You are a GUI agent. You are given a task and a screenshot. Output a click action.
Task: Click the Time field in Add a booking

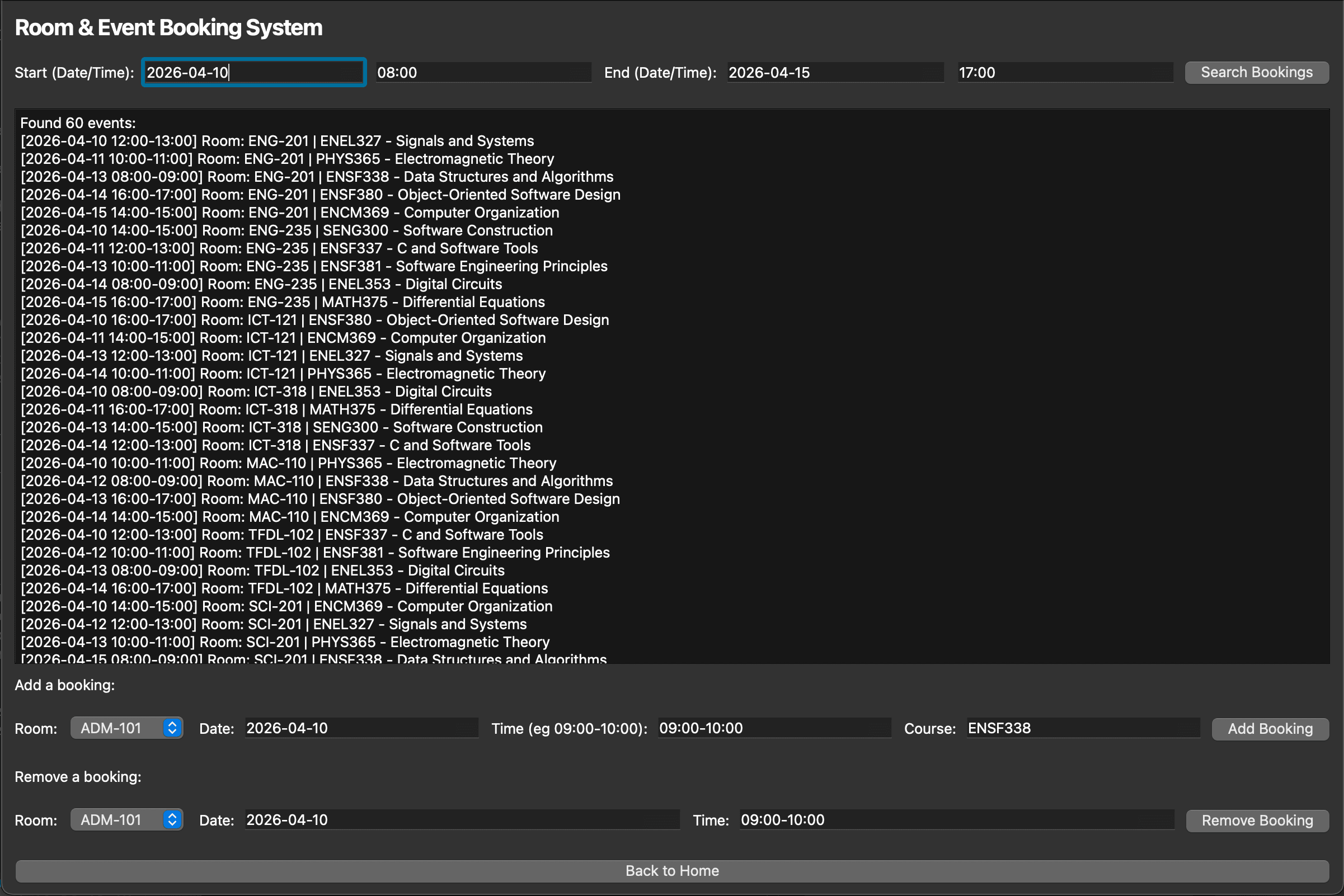[x=774, y=728]
